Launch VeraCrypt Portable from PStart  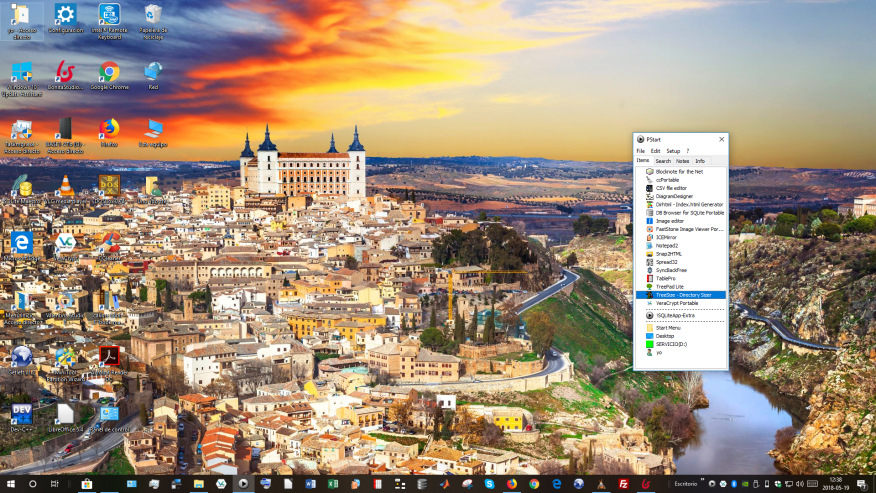click(x=677, y=303)
